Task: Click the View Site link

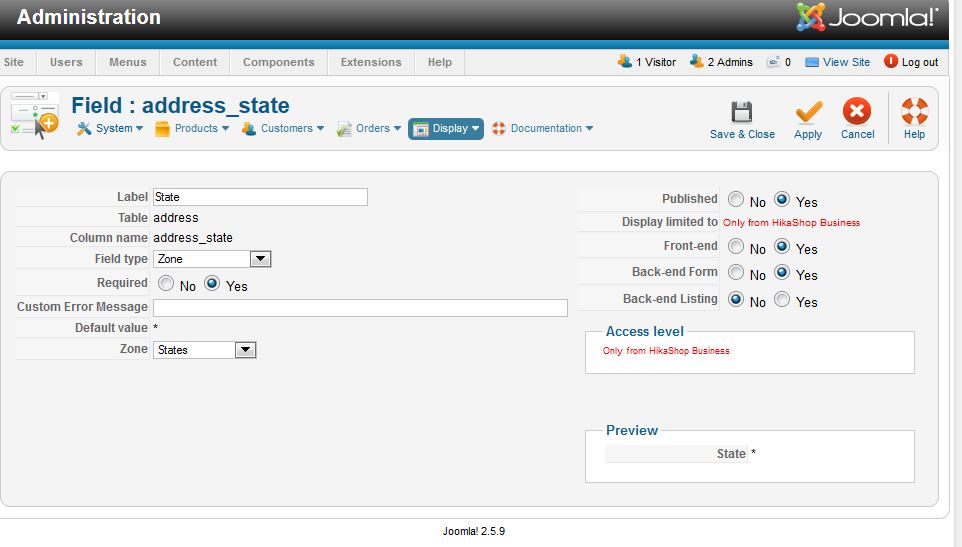Action: 846,62
